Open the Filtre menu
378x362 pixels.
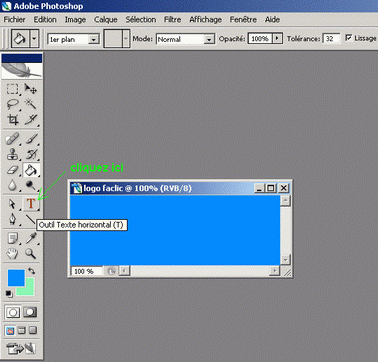[172, 20]
